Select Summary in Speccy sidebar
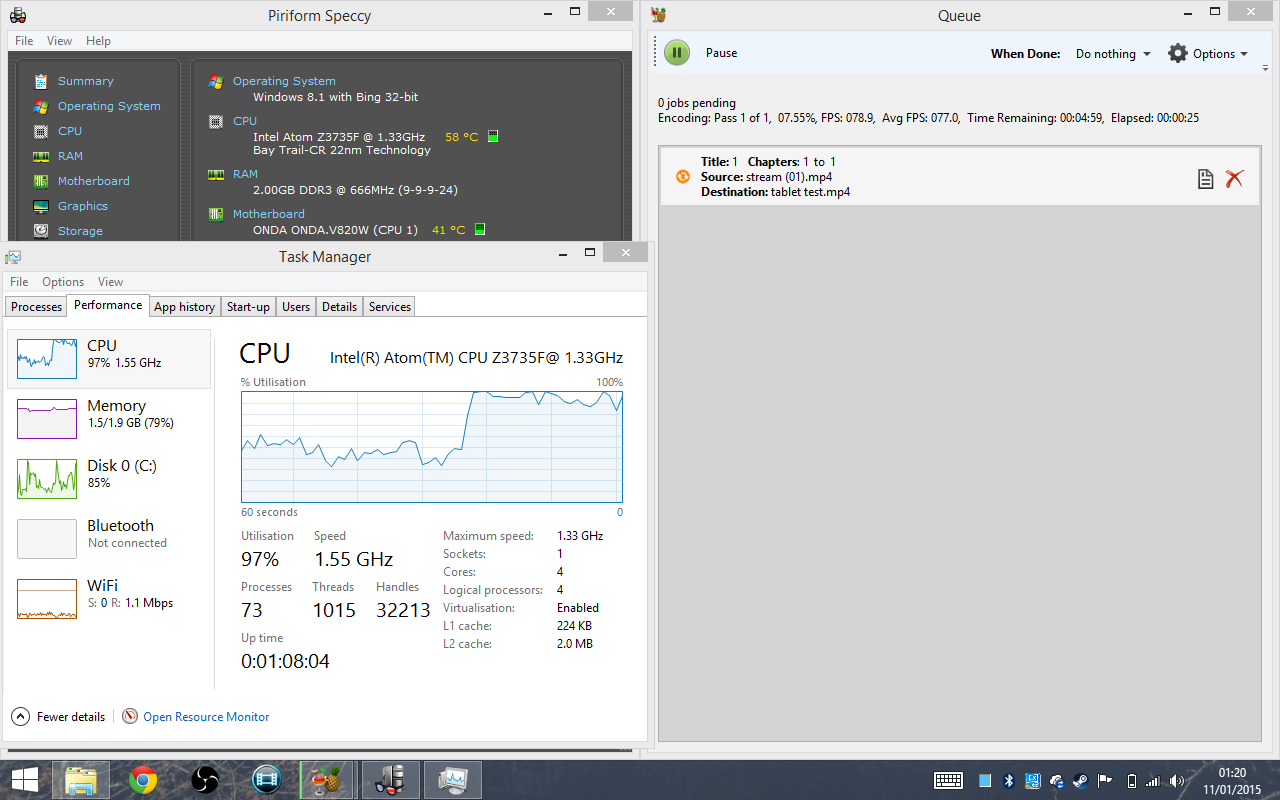Viewport: 1280px width, 800px height. [x=86, y=81]
